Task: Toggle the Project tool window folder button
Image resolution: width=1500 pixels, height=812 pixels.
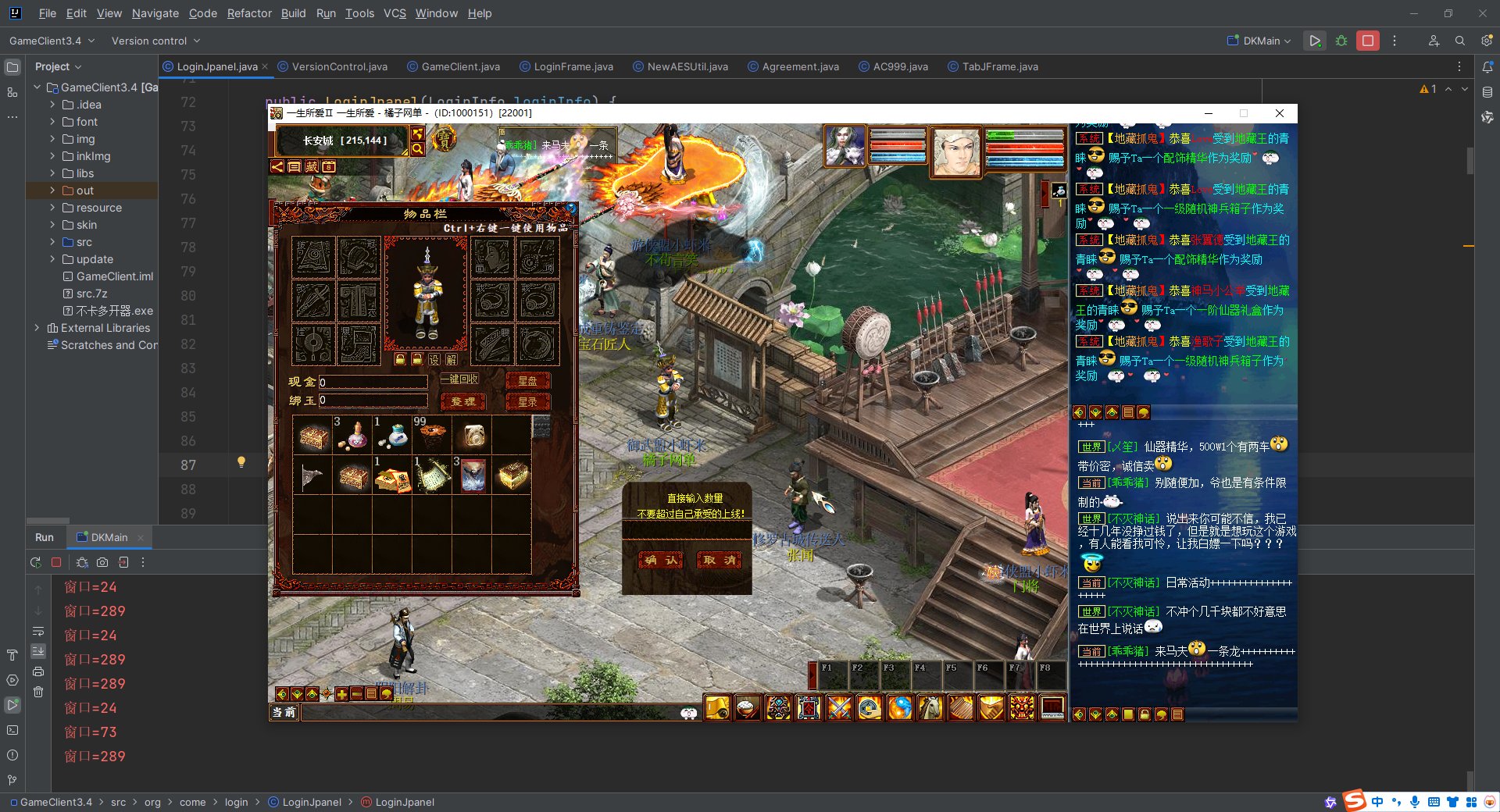Action: [x=12, y=67]
